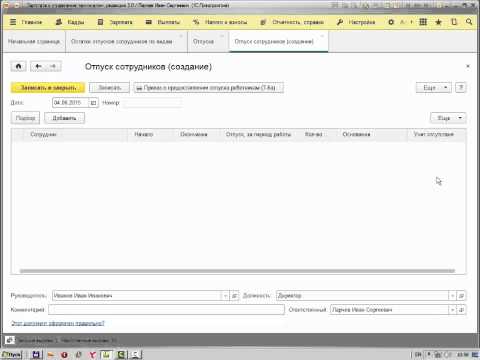Expand the Должность dropdown arrow
This screenshot has height=360, width=480.
pyautogui.click(x=452, y=296)
